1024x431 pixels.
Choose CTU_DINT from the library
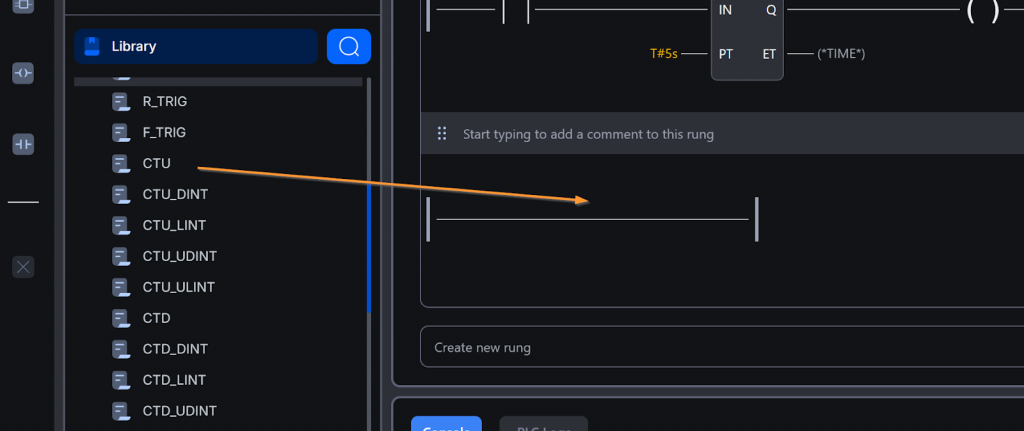click(175, 194)
